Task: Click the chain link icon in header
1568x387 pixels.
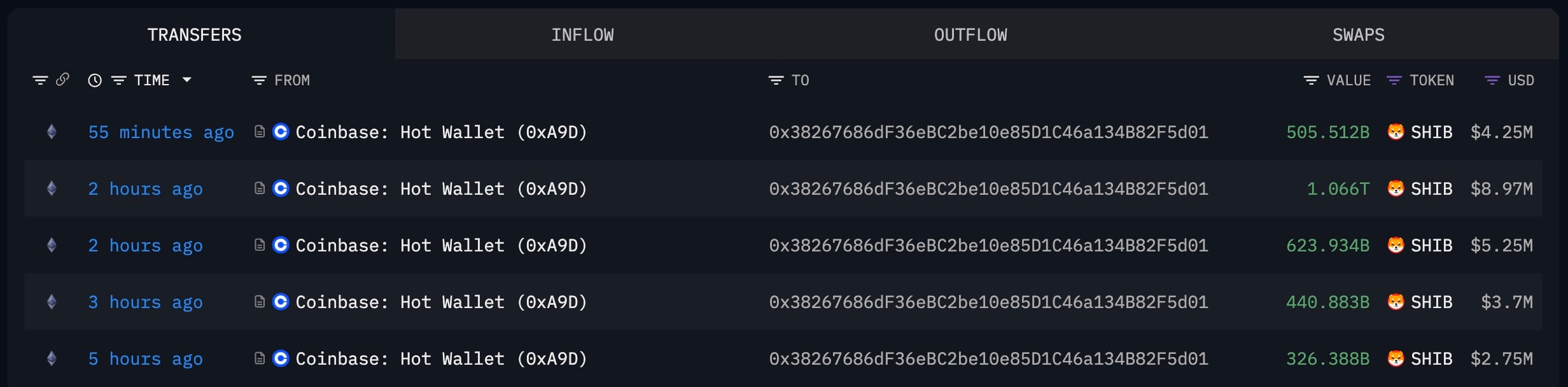Action: [x=62, y=80]
